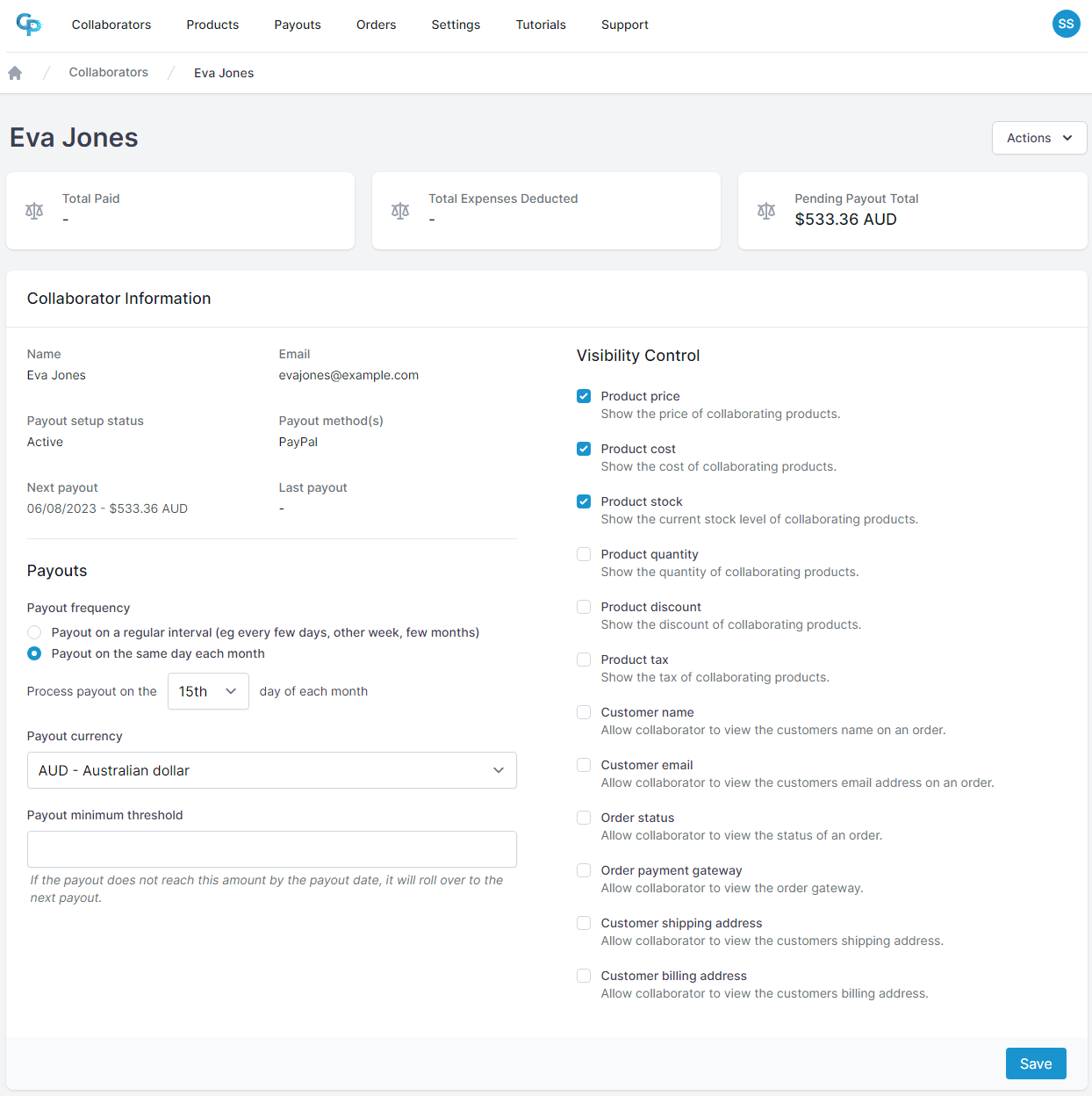Click the GP app logo in the navbar
Image resolution: width=1092 pixels, height=1096 pixels.
[x=29, y=25]
